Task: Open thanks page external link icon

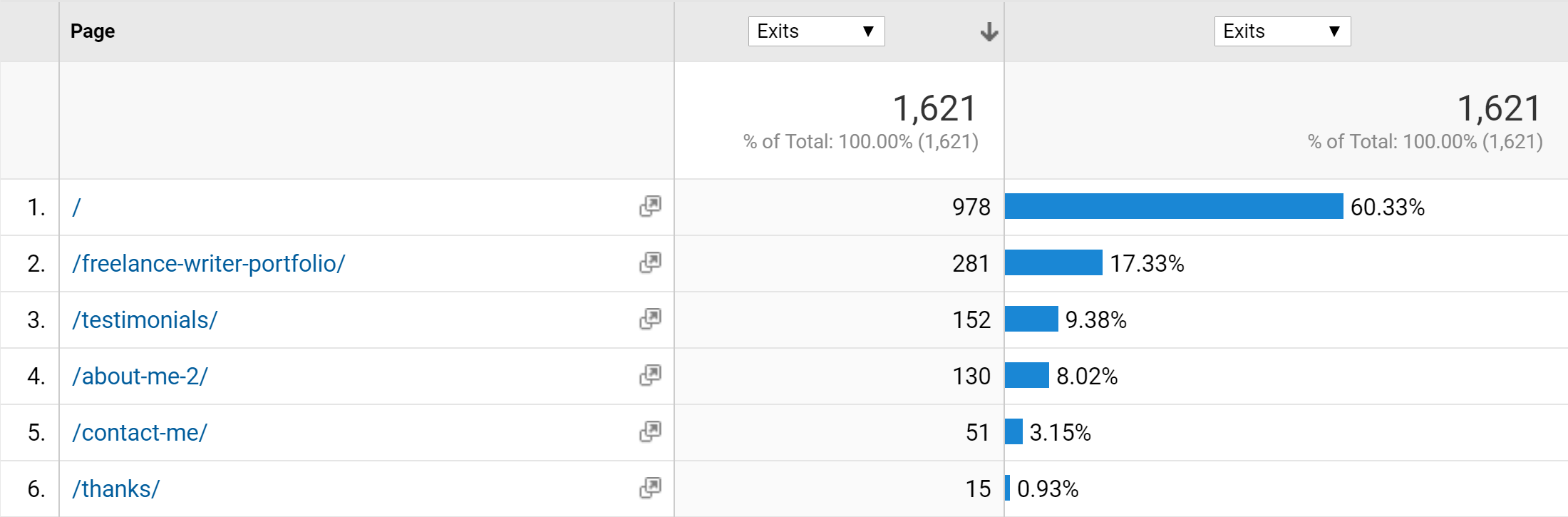Action: click(x=650, y=488)
